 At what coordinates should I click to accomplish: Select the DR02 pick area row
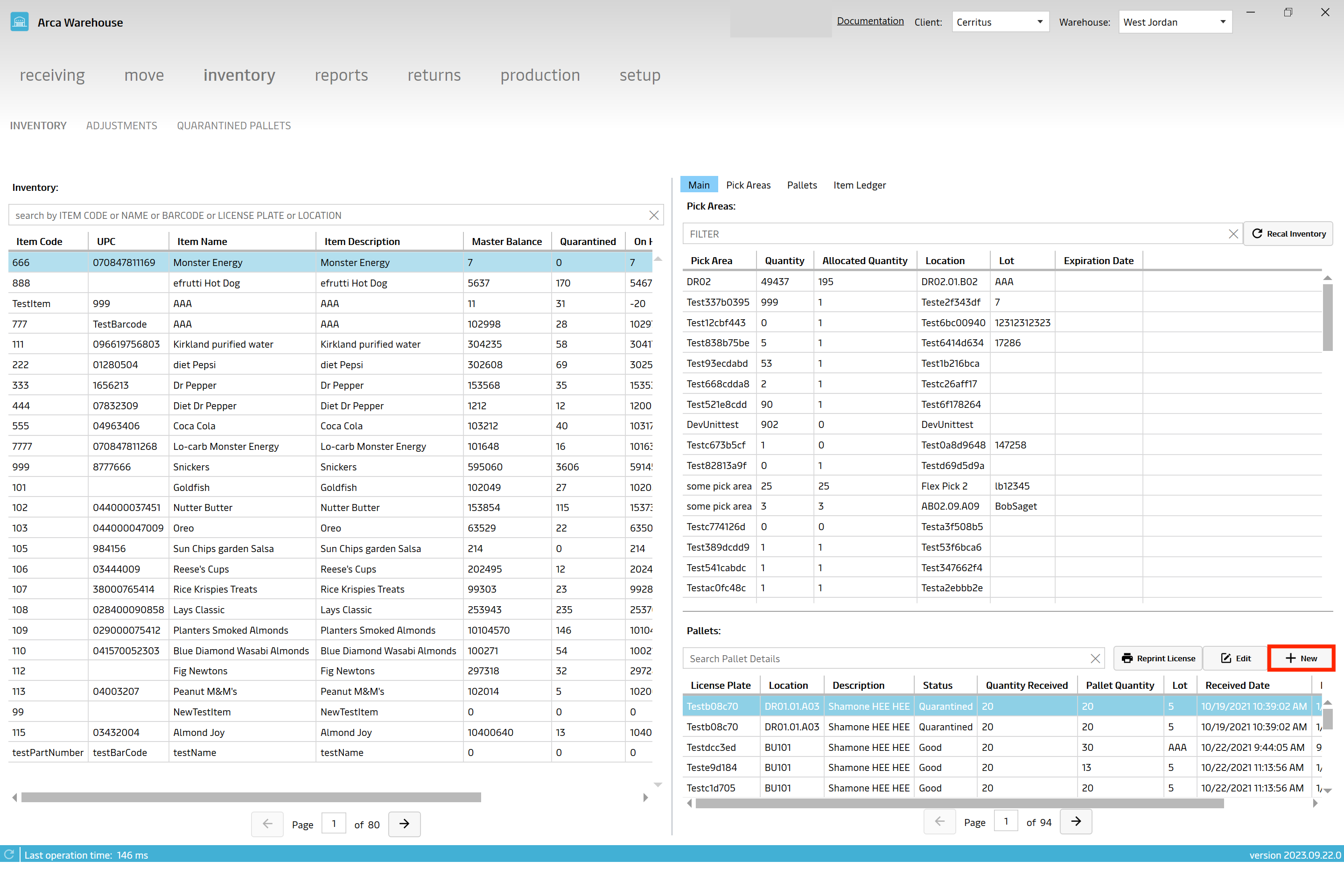point(1002,282)
